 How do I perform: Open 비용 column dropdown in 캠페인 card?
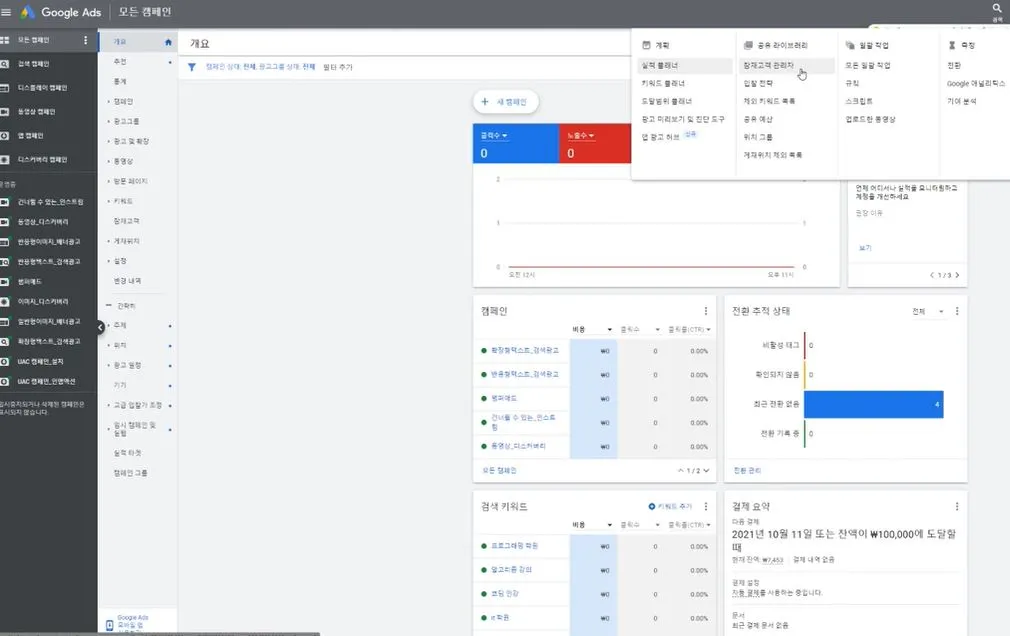pos(609,329)
